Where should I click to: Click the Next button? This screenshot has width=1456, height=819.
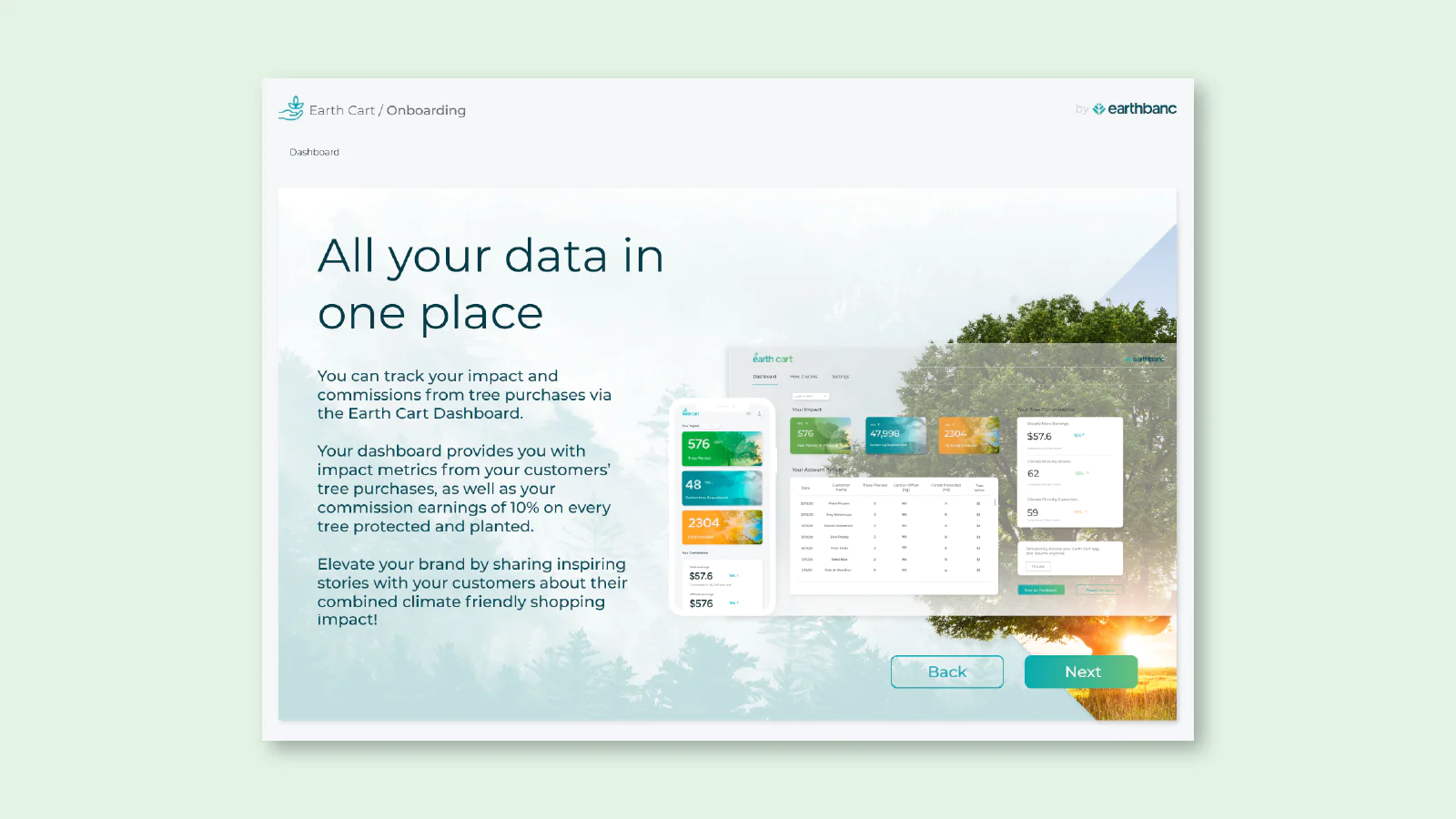point(1081,672)
